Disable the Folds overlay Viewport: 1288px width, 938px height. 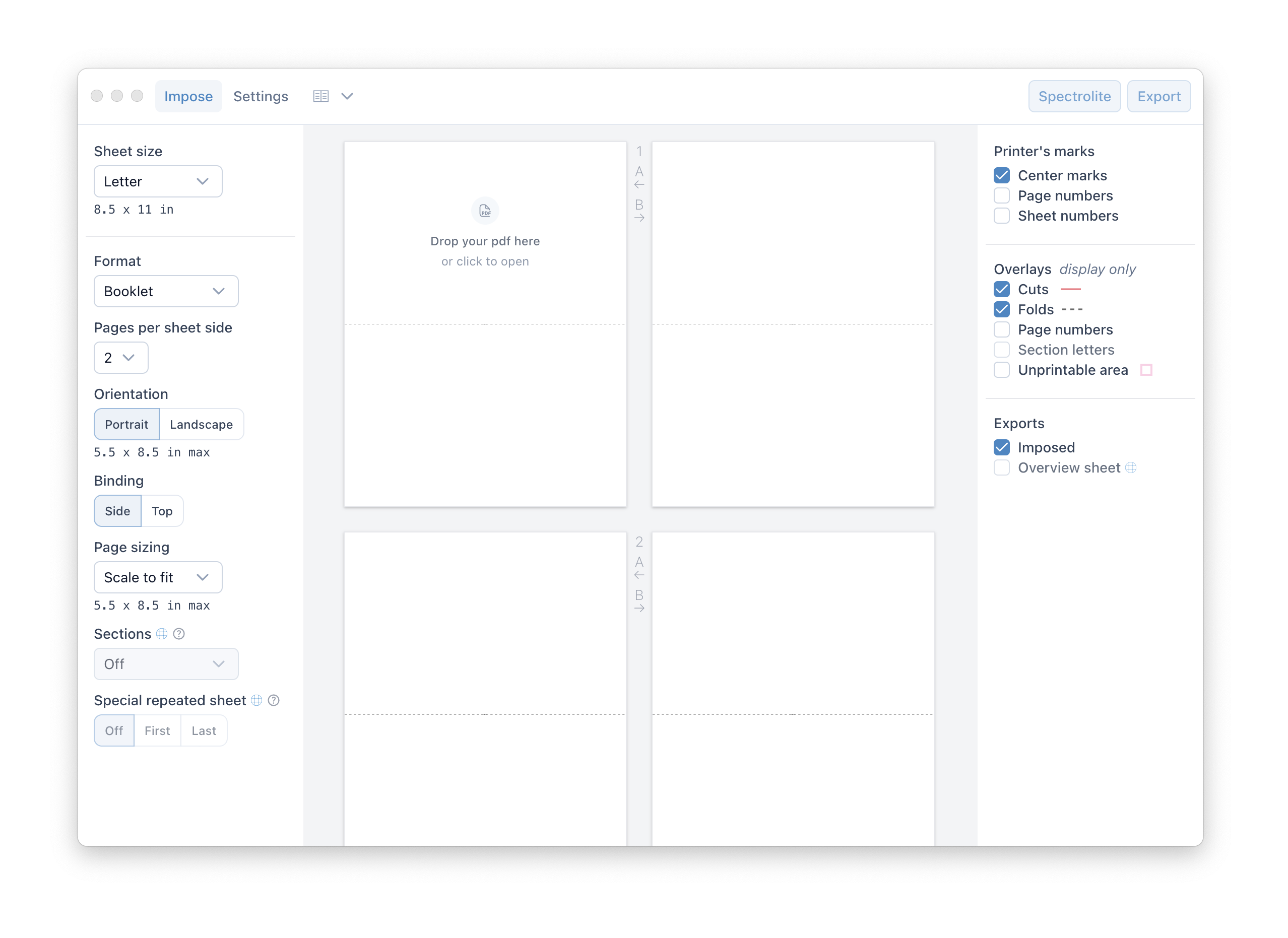1001,309
